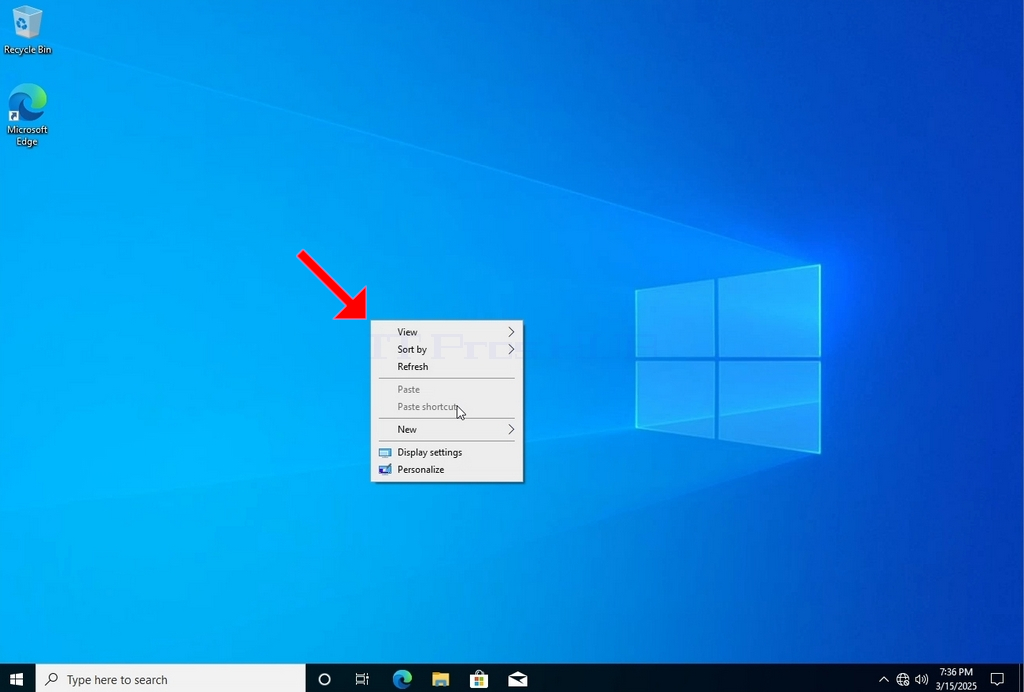
Task: Open Microsoft Store from the taskbar
Action: pos(479,679)
